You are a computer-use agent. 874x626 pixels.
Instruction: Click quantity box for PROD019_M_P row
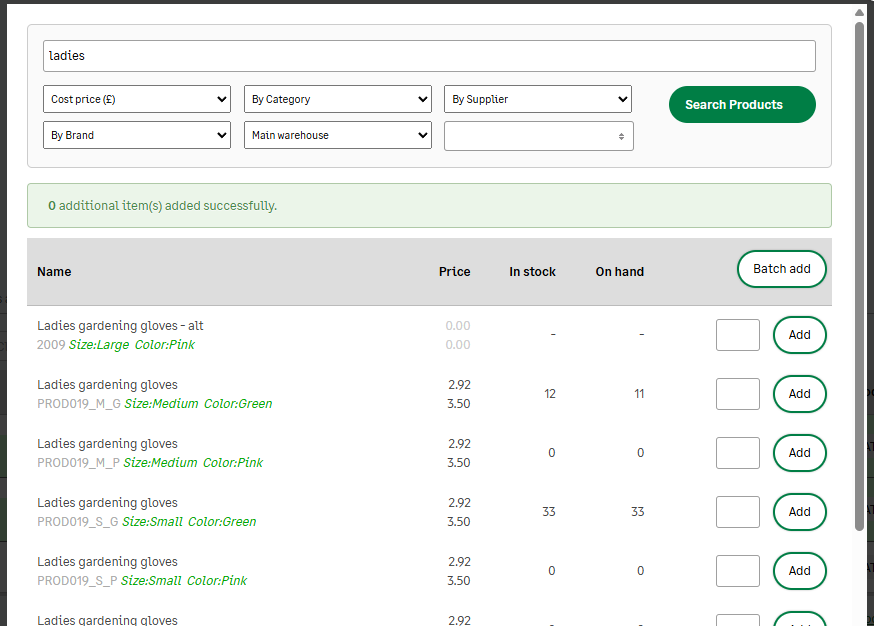[737, 453]
